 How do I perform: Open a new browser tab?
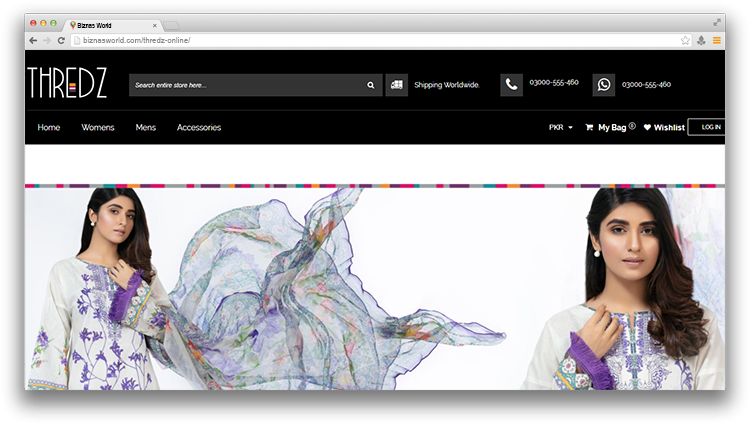171,25
